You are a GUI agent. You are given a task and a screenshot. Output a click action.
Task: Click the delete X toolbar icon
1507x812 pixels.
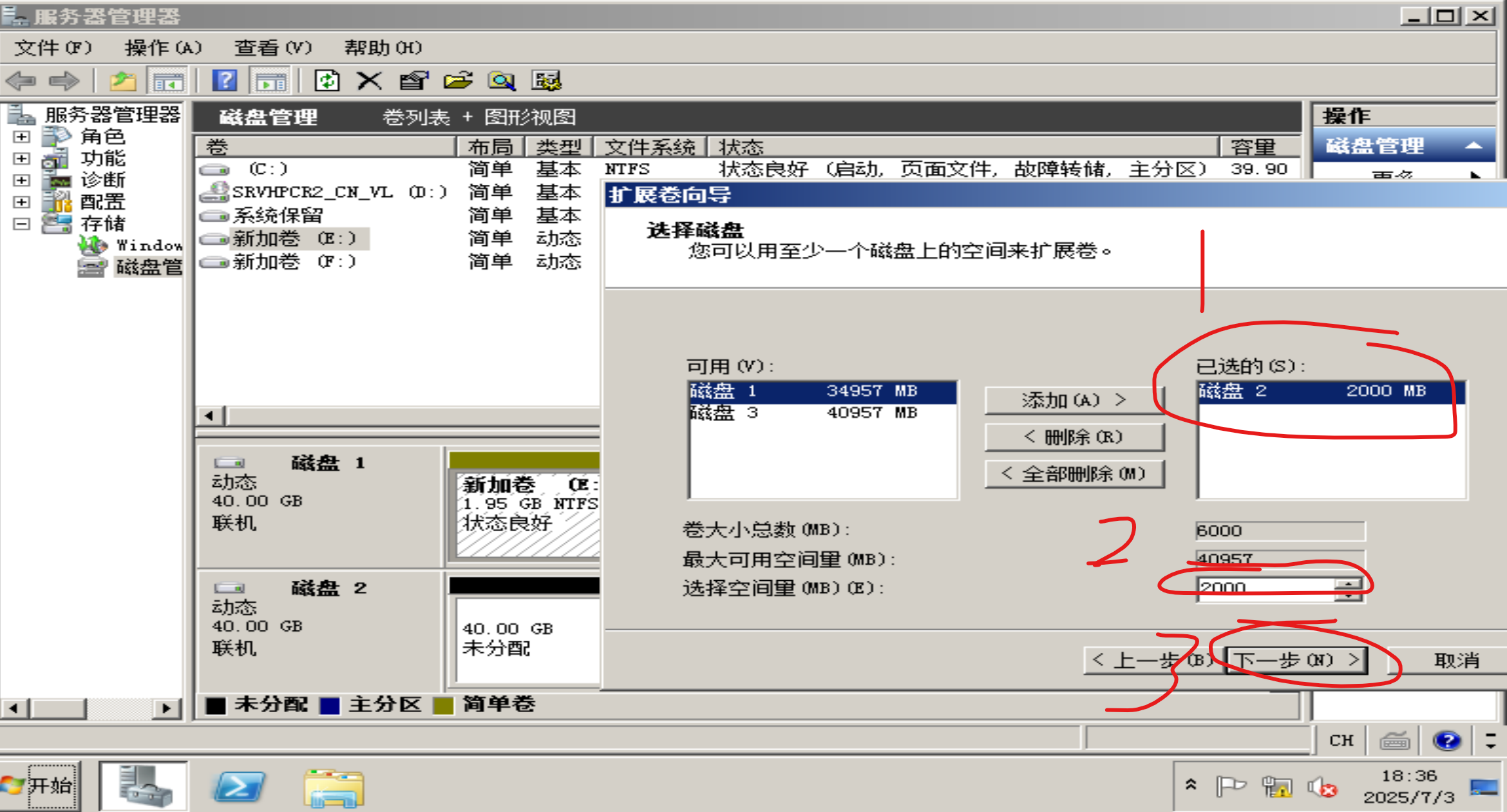369,81
